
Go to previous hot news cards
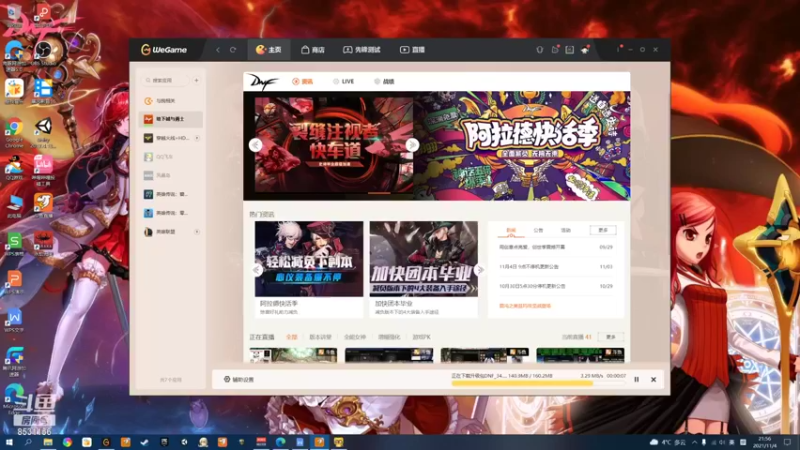(x=257, y=269)
